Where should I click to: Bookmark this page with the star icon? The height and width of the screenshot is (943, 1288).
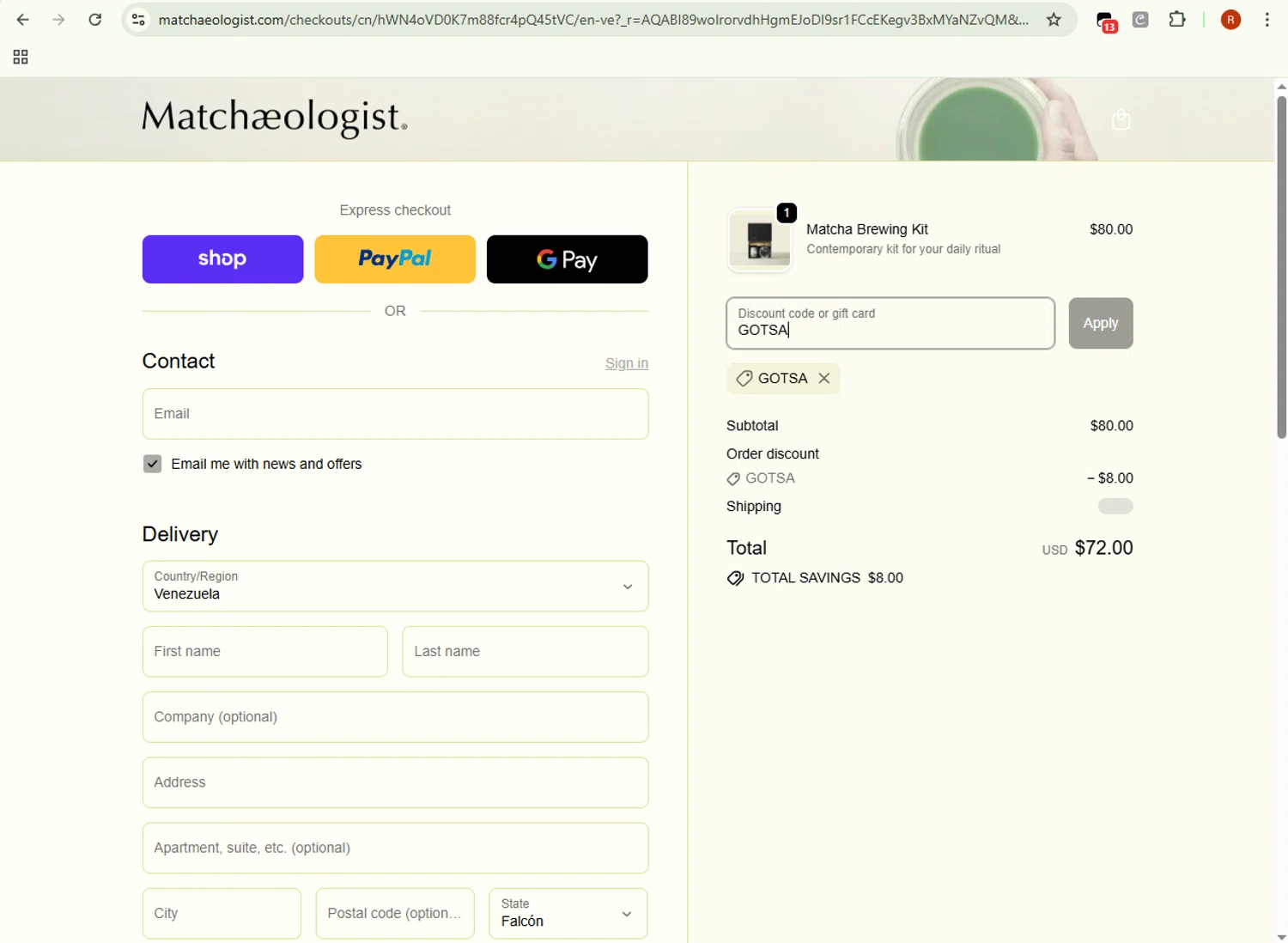click(x=1054, y=20)
